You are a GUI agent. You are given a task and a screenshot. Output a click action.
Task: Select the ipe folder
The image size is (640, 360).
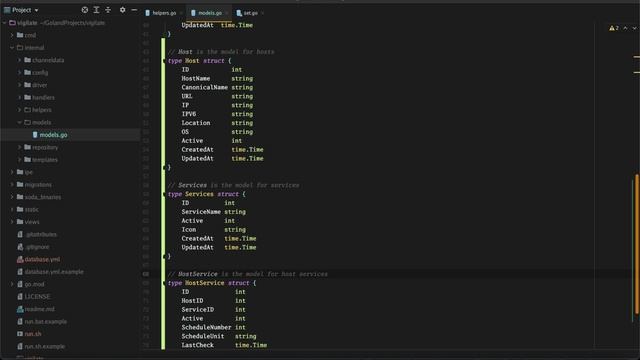[29, 172]
